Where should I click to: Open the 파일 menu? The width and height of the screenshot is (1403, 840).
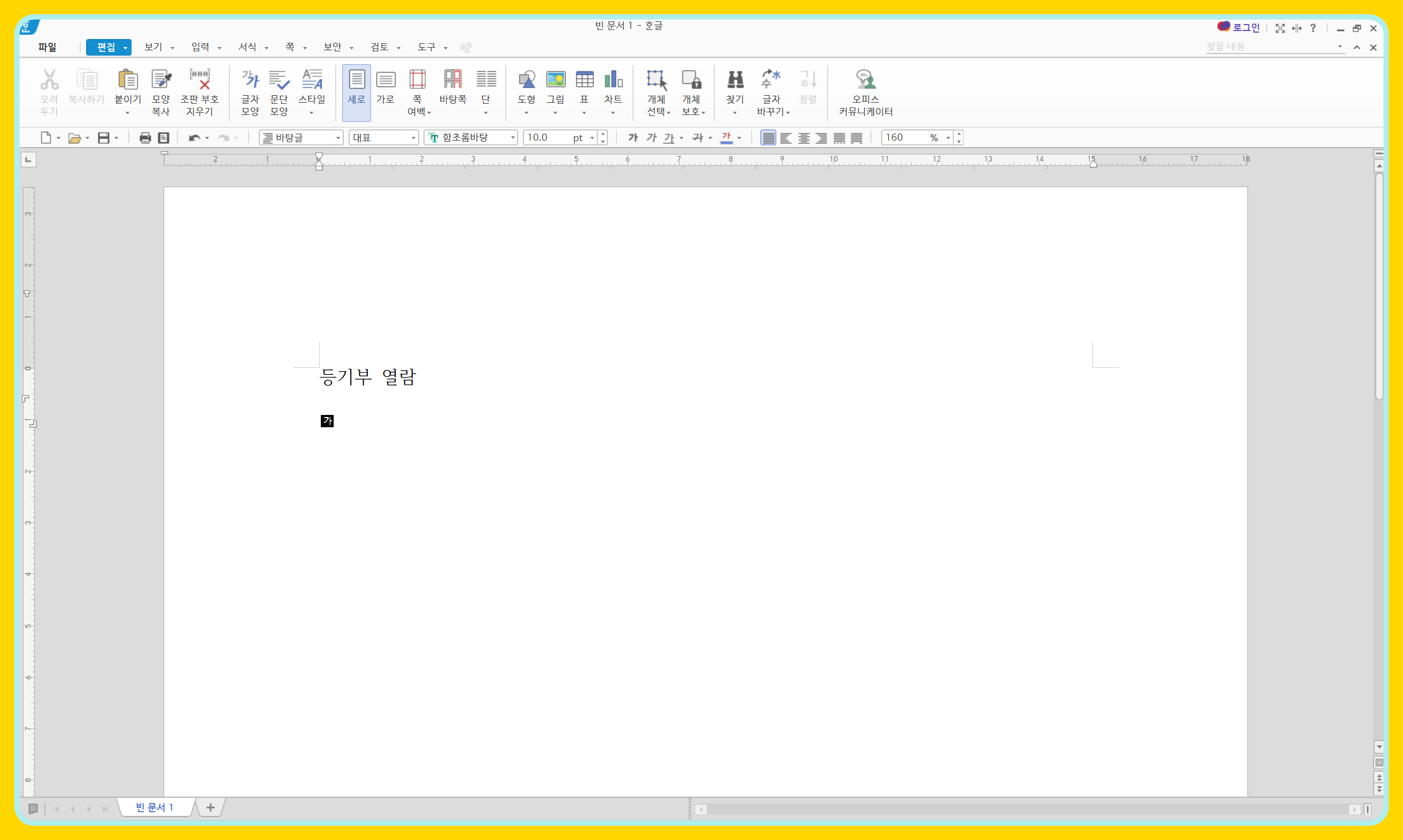[x=47, y=47]
